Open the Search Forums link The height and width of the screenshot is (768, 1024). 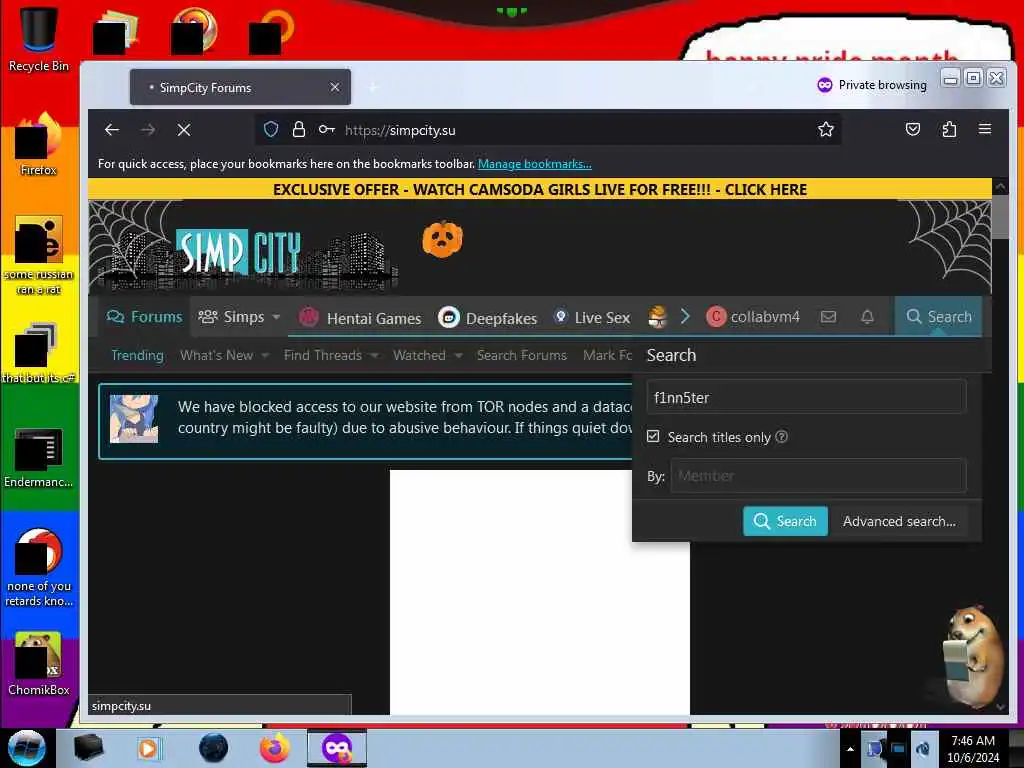click(521, 355)
